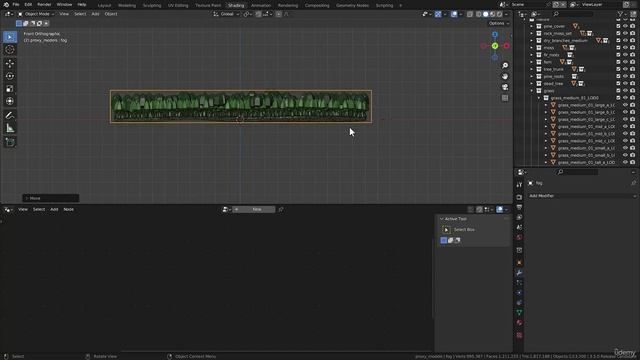This screenshot has height=360, width=640.
Task: Open the Object Data green triangle tab
Action: point(519,312)
